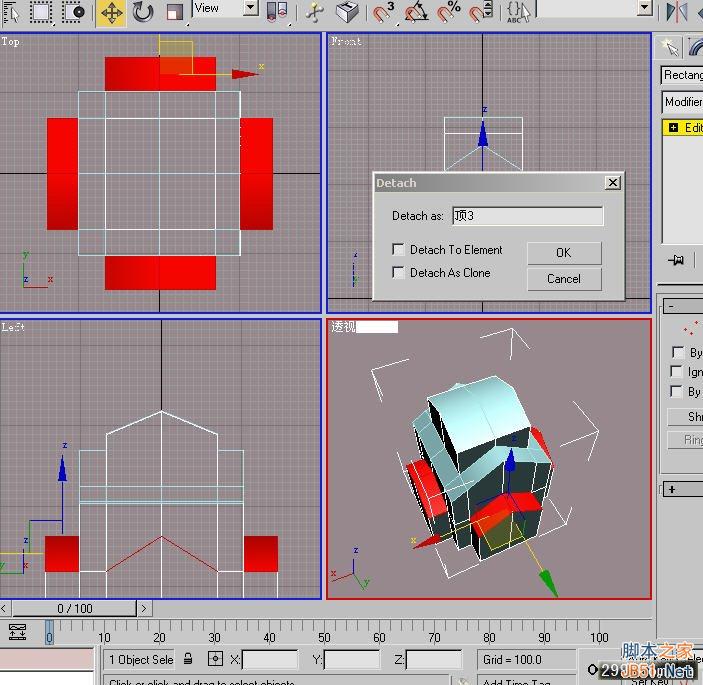Image resolution: width=703 pixels, height=685 pixels.
Task: Click the Front viewport label
Action: [x=346, y=42]
